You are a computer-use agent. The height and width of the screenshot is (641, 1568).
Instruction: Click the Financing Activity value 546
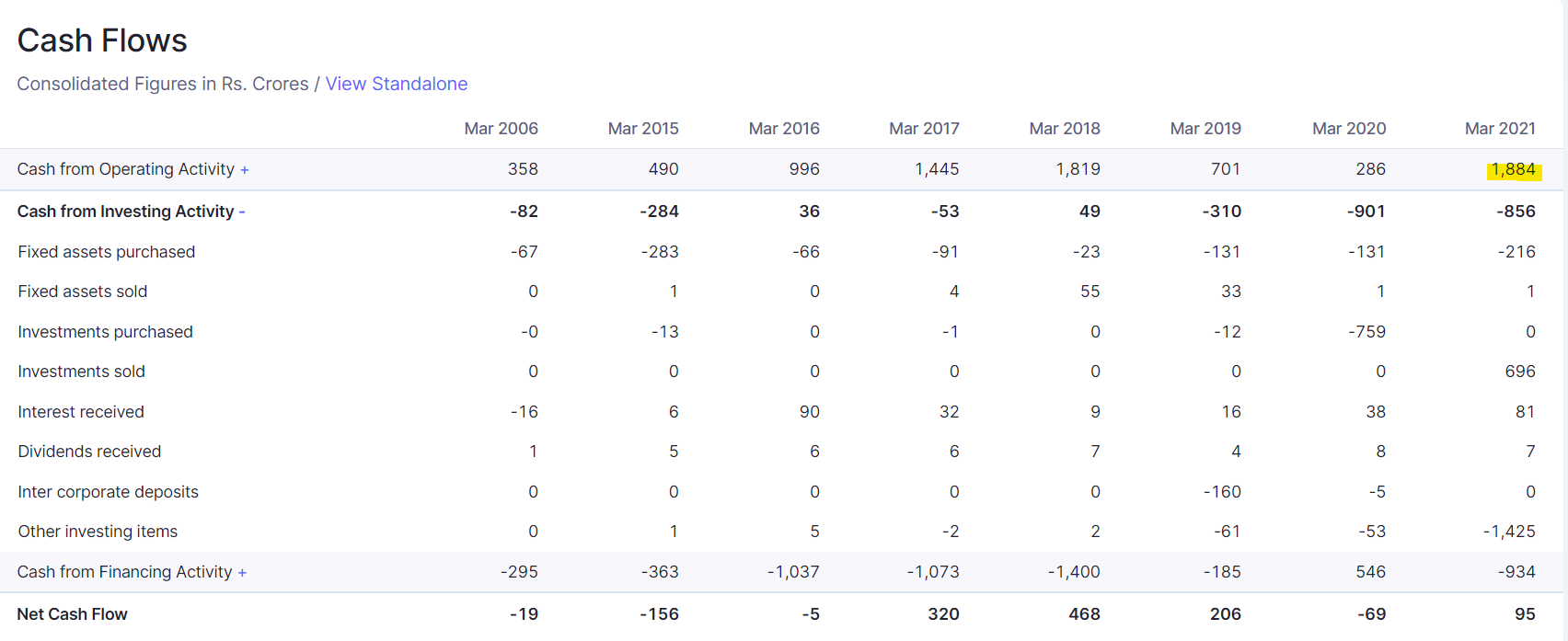point(1370,572)
